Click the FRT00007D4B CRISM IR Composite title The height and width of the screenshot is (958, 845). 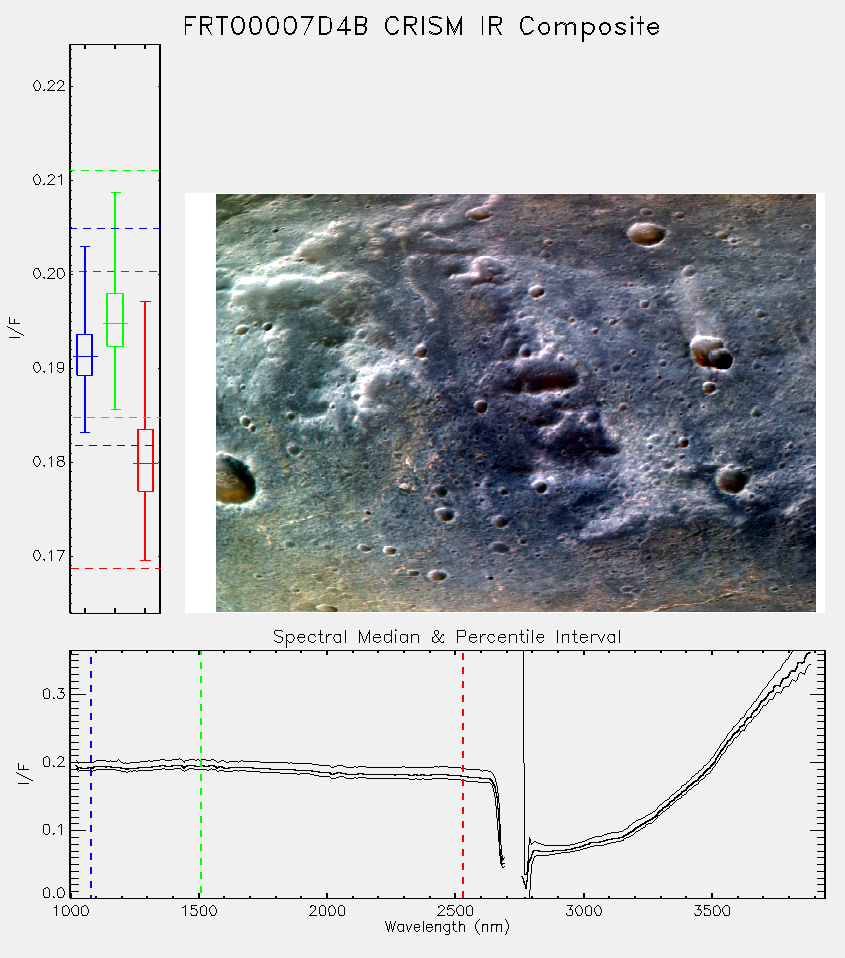click(422, 27)
